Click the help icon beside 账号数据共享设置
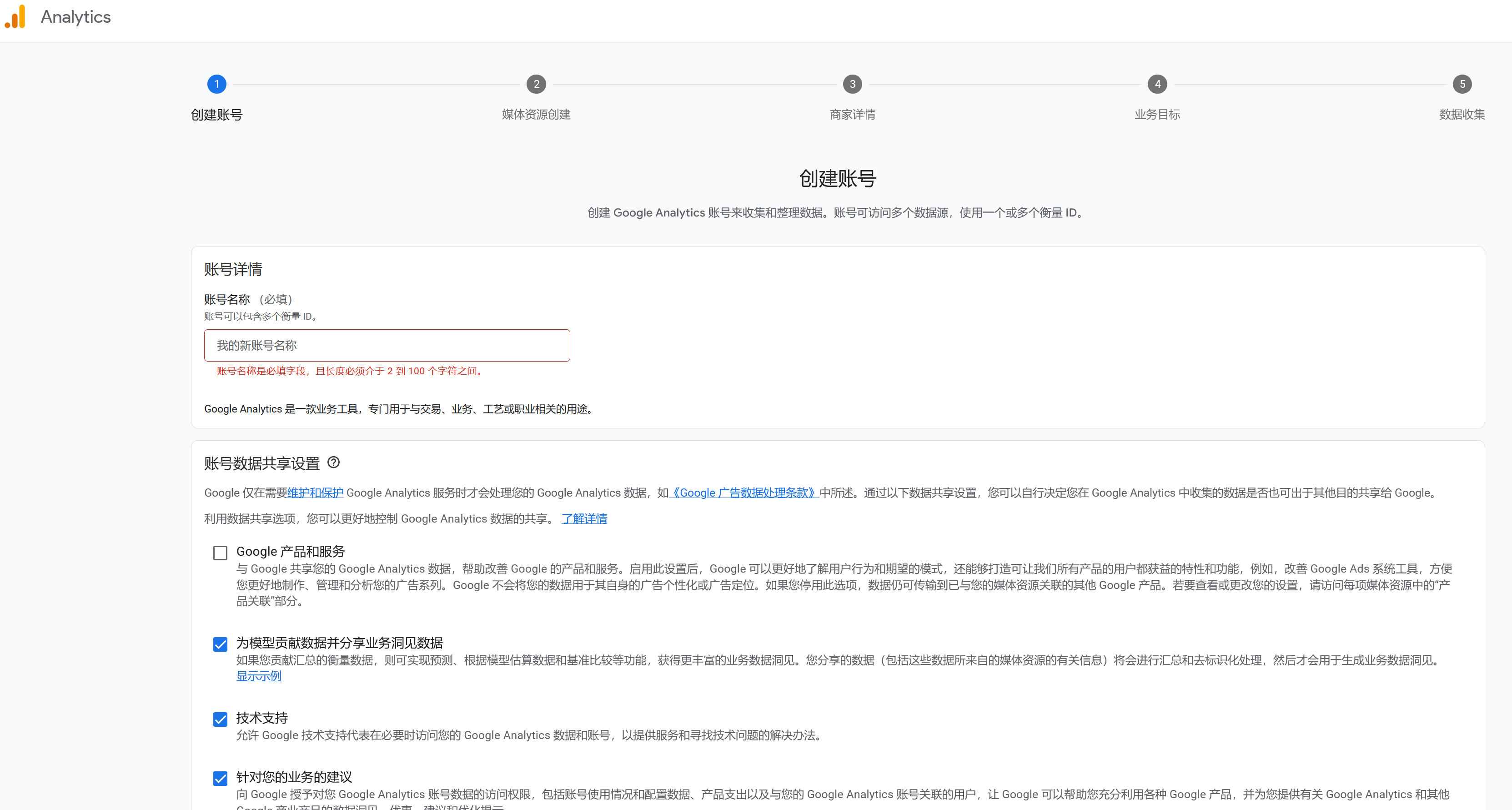This screenshot has height=810, width=1512. [333, 463]
